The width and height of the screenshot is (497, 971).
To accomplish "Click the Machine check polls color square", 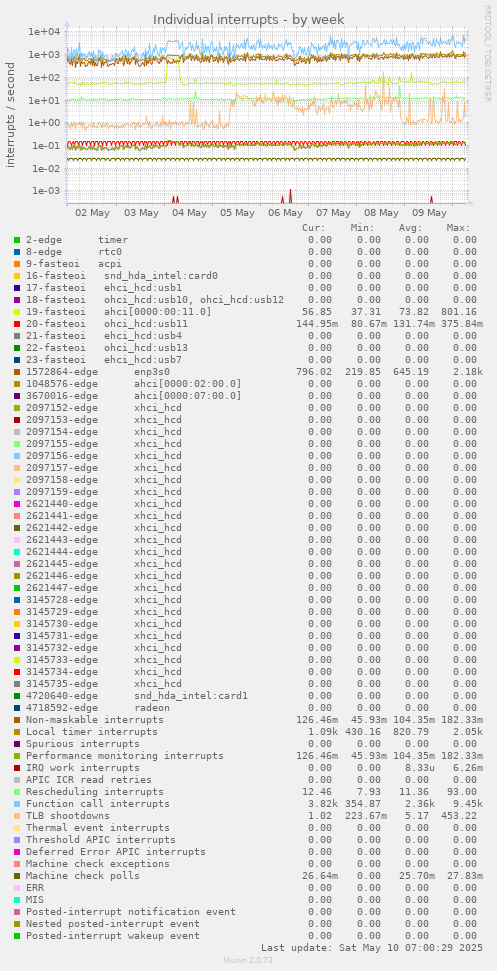I will 17,876.
